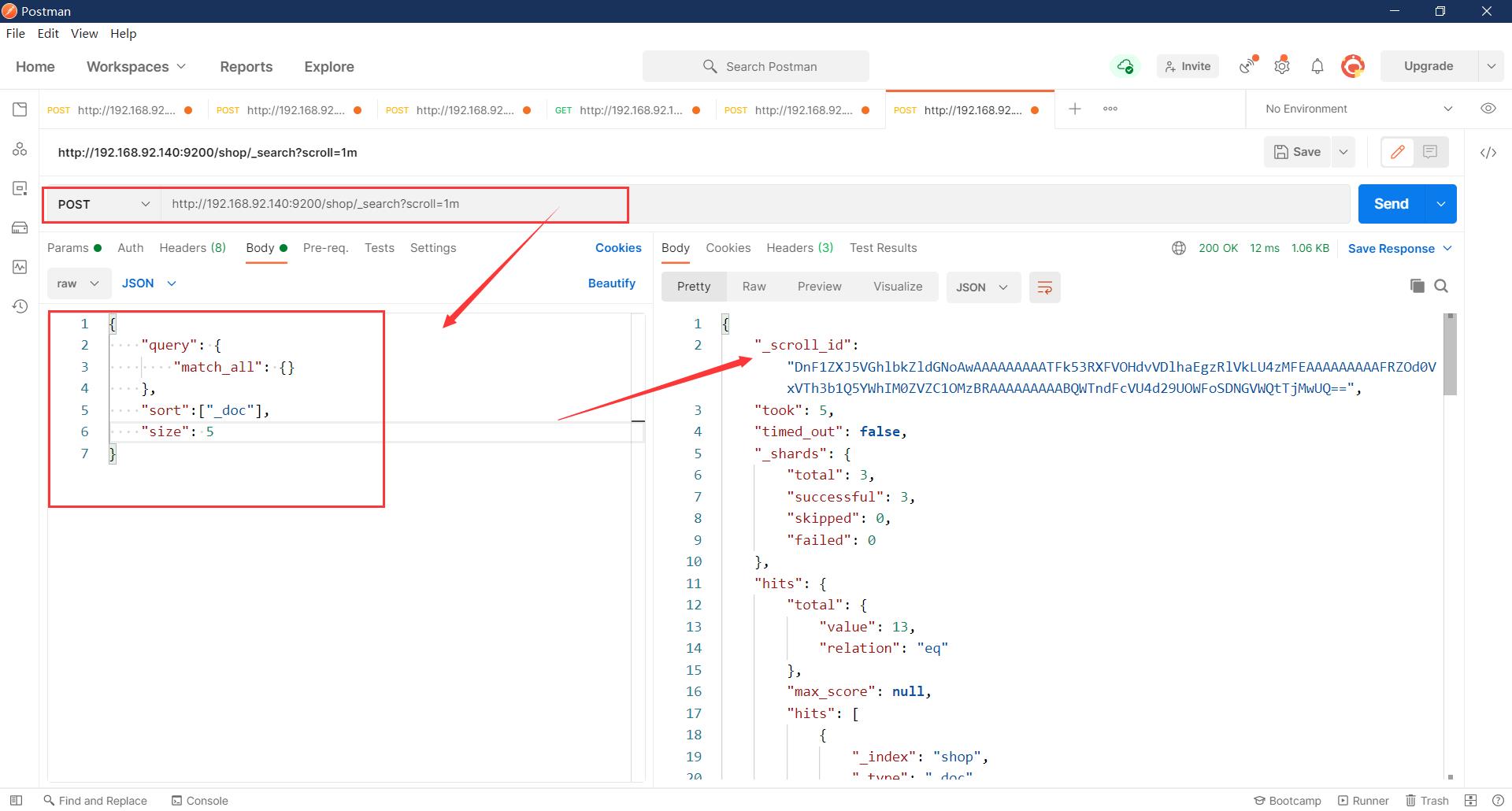Image resolution: width=1512 pixels, height=811 pixels.
Task: Open the Runner
Action: click(x=1363, y=800)
